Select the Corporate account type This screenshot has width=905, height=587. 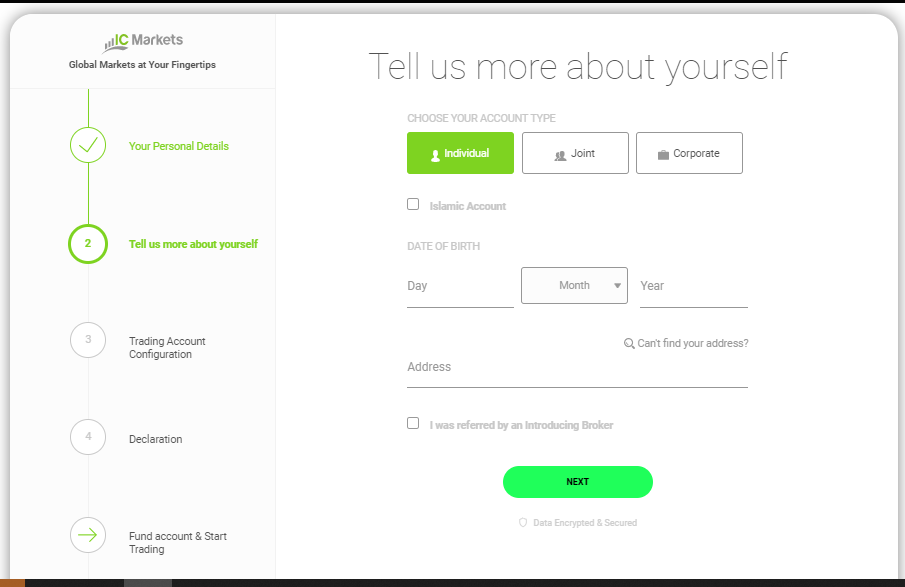coord(689,153)
